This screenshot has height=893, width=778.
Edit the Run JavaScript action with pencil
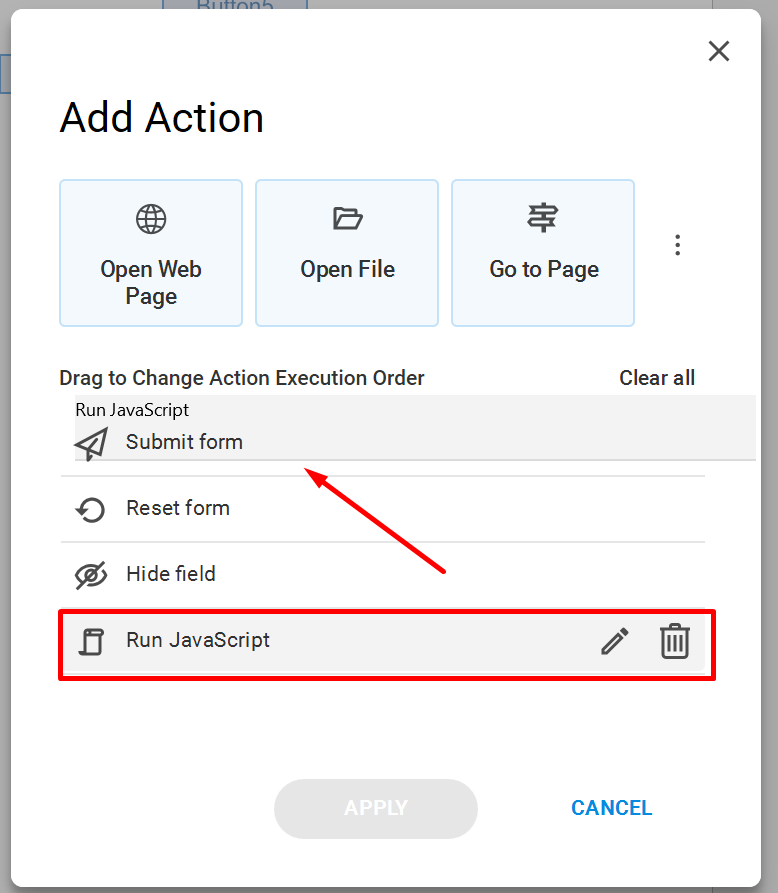coord(615,641)
